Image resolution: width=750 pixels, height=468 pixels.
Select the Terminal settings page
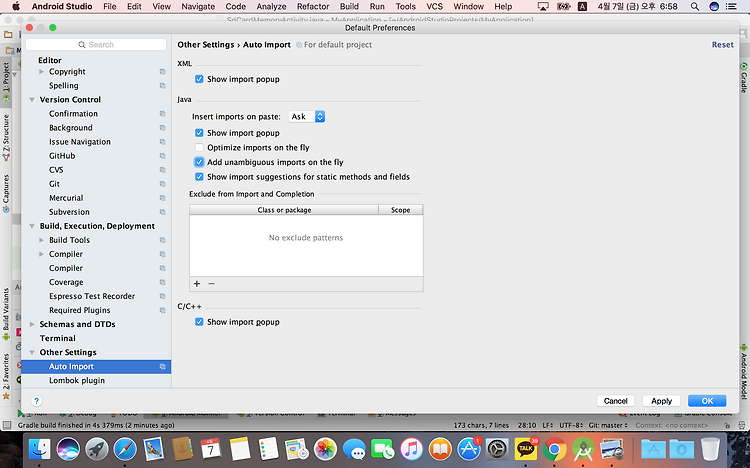tap(96, 338)
